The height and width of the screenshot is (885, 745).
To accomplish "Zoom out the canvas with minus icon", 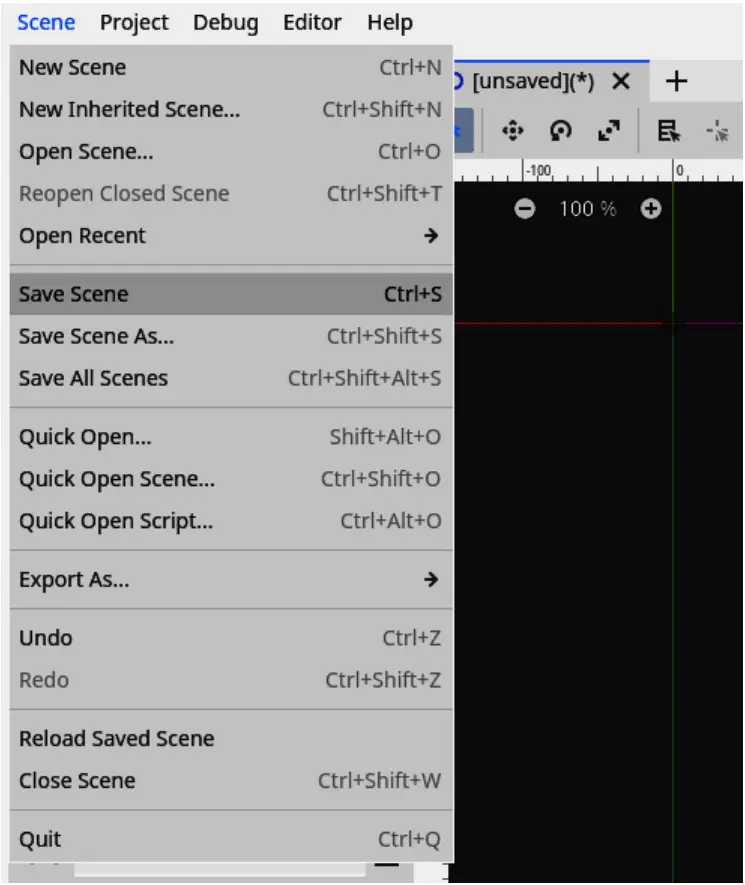I will click(525, 209).
